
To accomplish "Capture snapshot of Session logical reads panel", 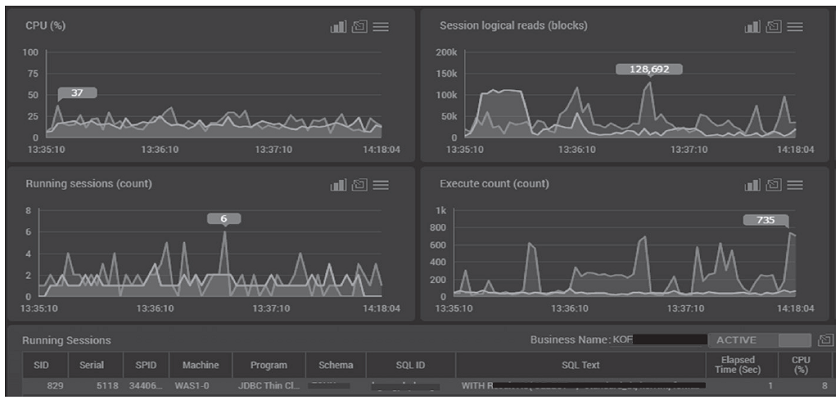I will pyautogui.click(x=773, y=27).
